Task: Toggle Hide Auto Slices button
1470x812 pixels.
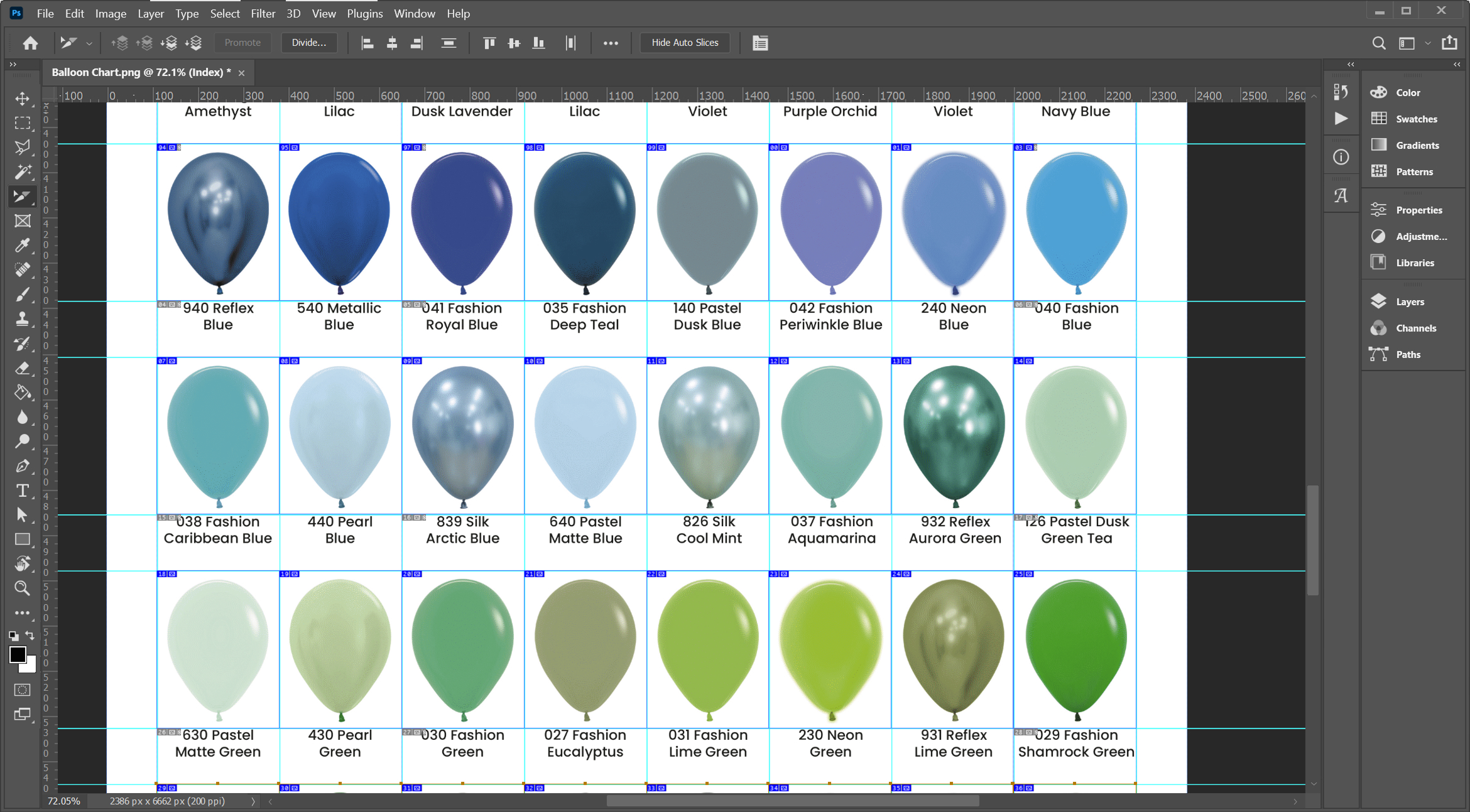Action: (x=685, y=43)
